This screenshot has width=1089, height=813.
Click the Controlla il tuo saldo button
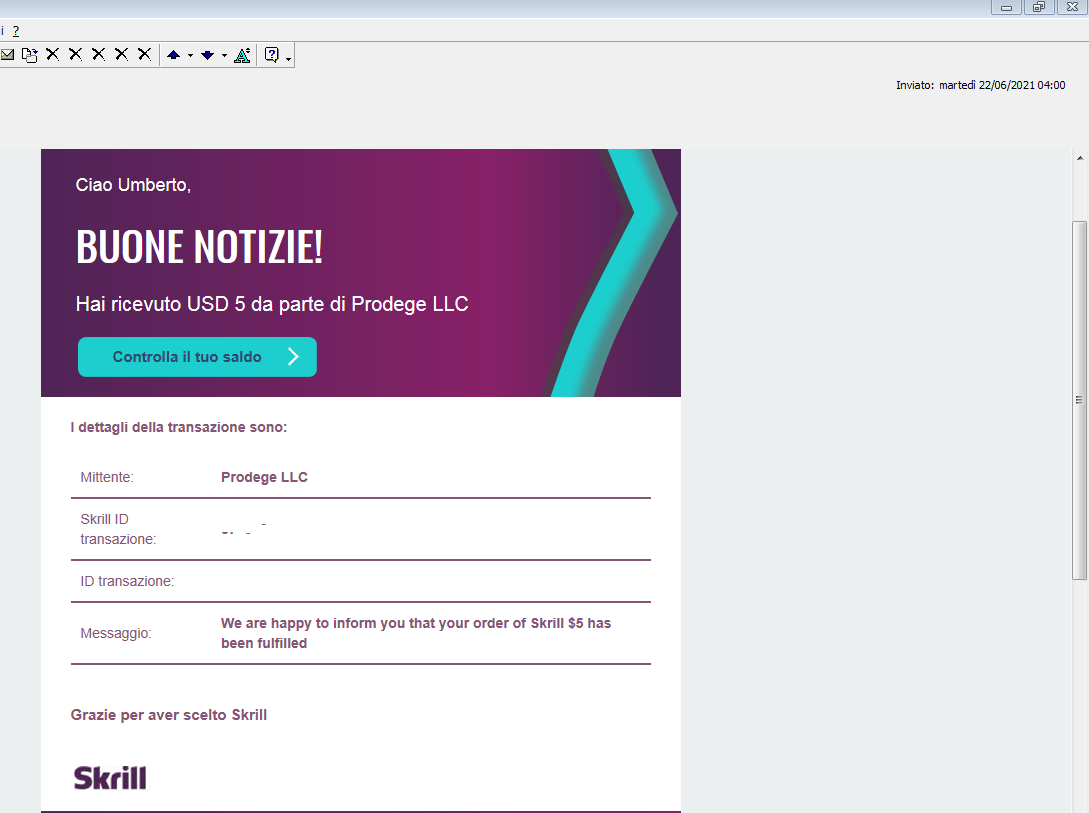point(197,357)
